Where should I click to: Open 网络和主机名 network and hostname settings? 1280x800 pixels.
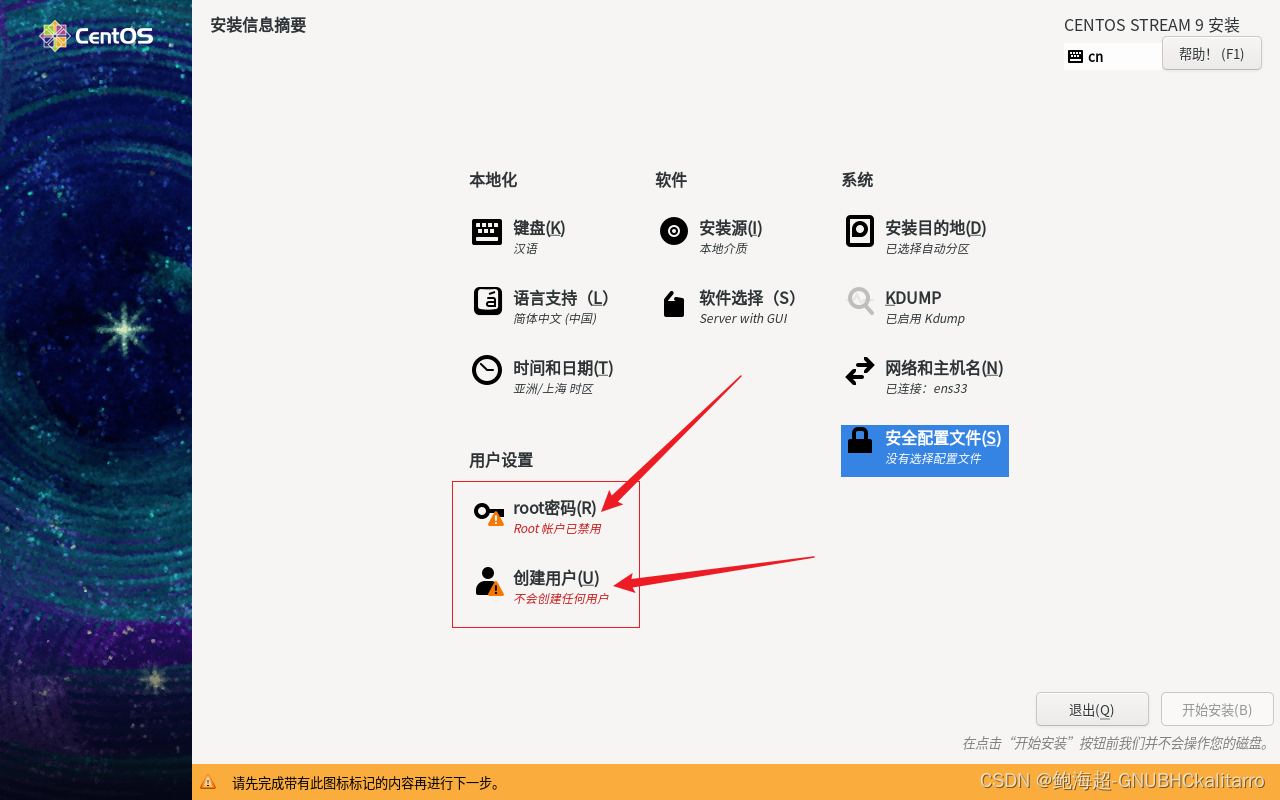point(860,371)
